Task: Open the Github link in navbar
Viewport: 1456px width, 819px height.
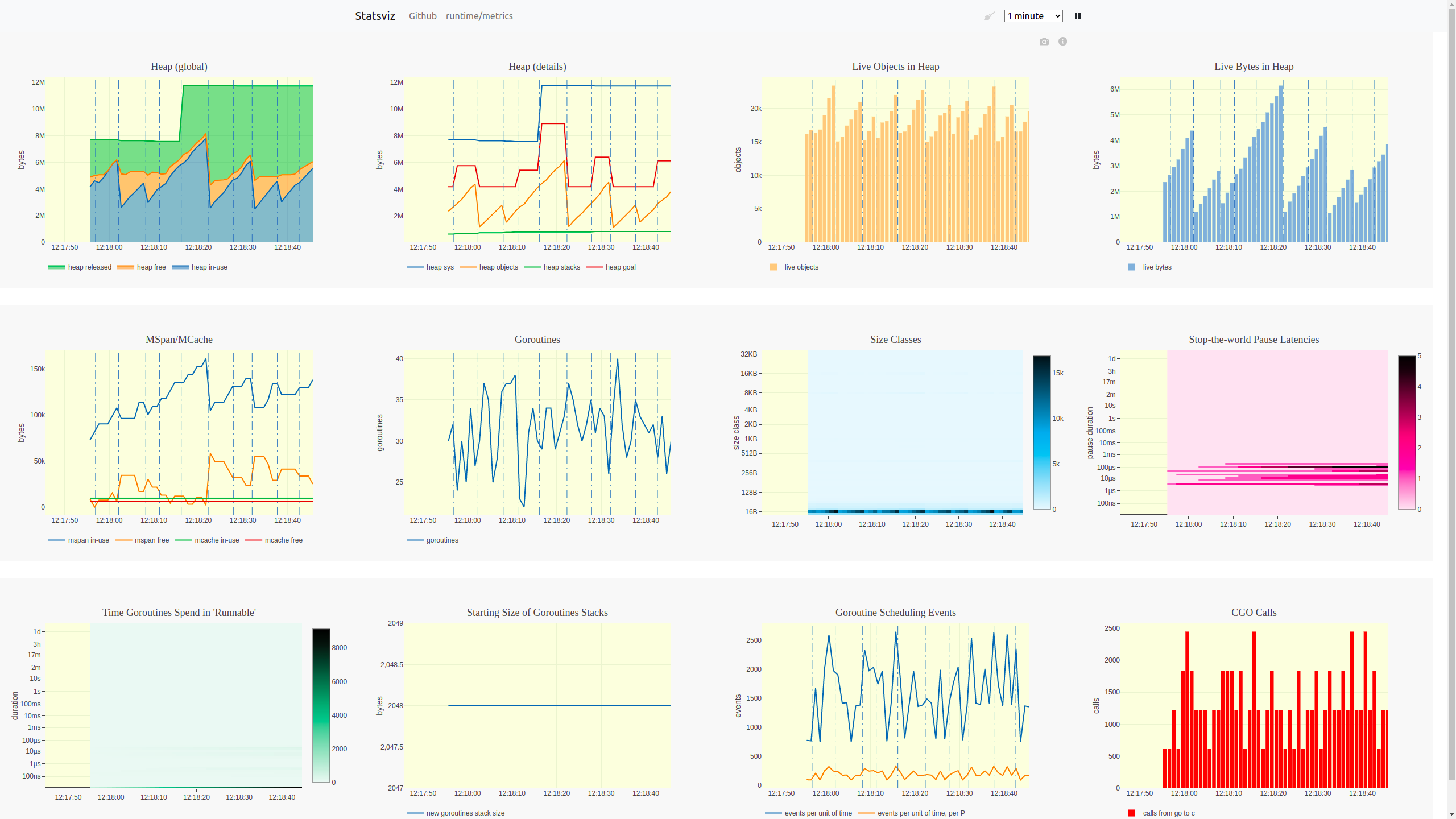Action: [x=423, y=16]
